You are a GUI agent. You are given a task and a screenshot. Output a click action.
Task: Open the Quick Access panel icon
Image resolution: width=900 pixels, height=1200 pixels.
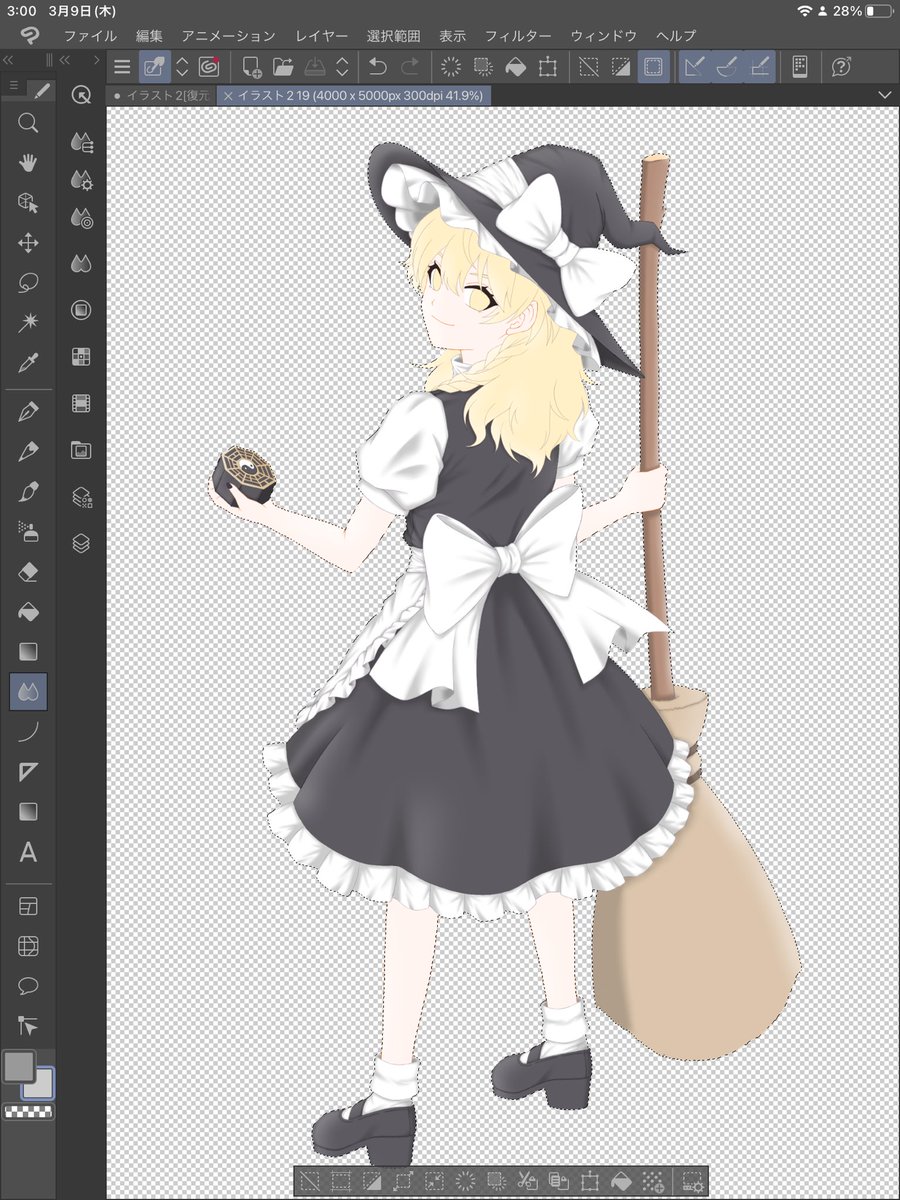(81, 95)
